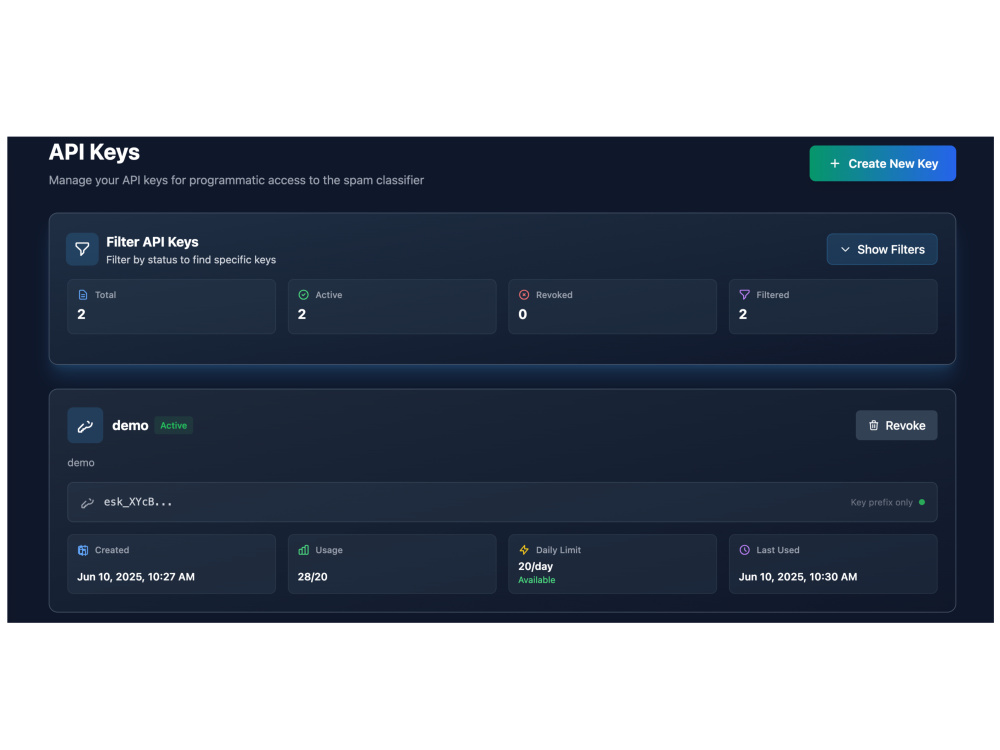Click the small key icon before esk_XYcB
Image resolution: width=1000 pixels, height=750 pixels.
click(x=87, y=503)
